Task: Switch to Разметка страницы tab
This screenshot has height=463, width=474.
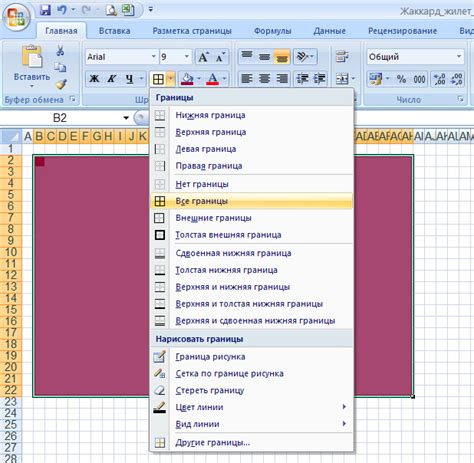Action: pos(192,31)
